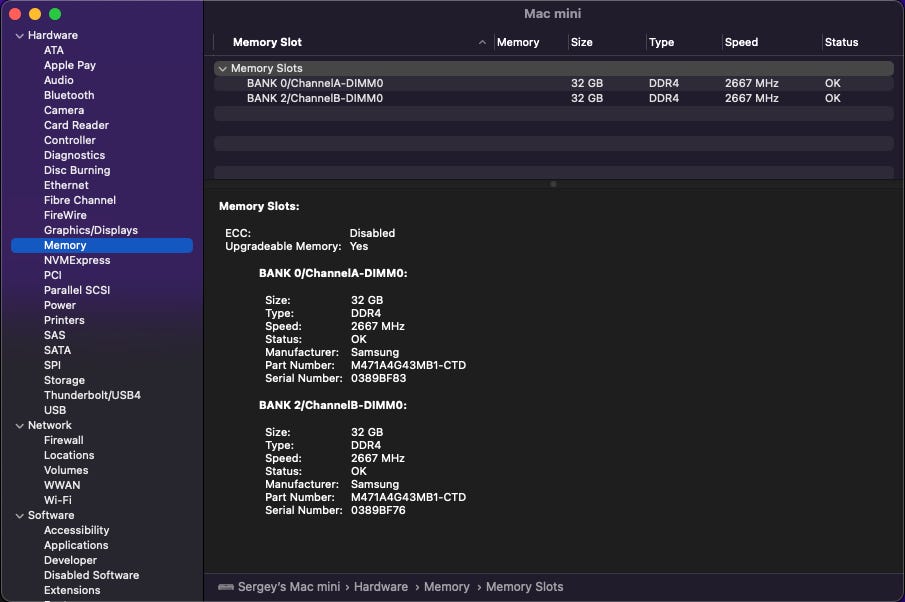Open Diagnostics in the sidebar
The image size is (905, 602).
click(x=74, y=155)
